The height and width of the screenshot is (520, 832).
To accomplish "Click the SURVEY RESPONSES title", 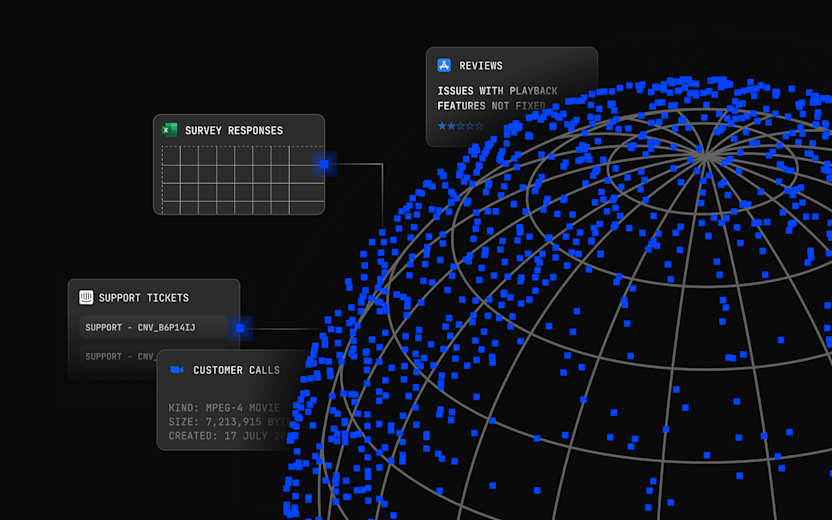I will 234,131.
